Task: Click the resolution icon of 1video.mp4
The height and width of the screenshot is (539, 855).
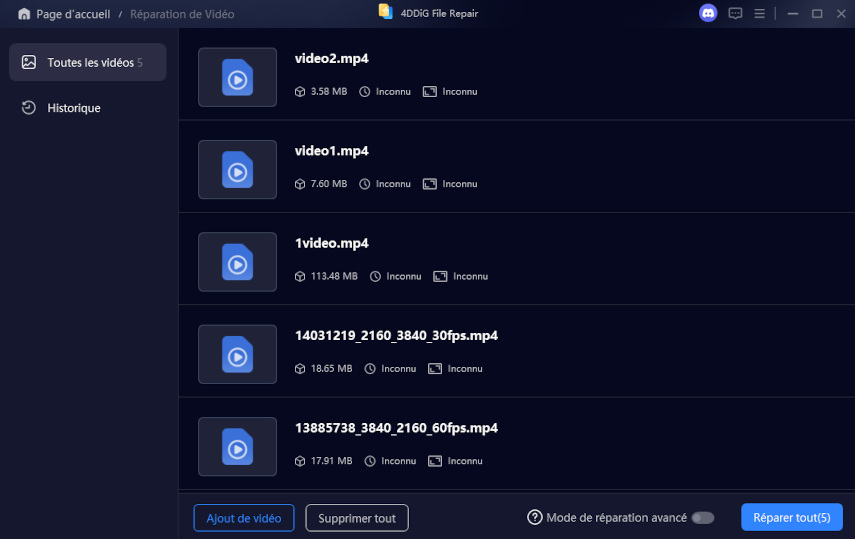Action: (x=440, y=277)
